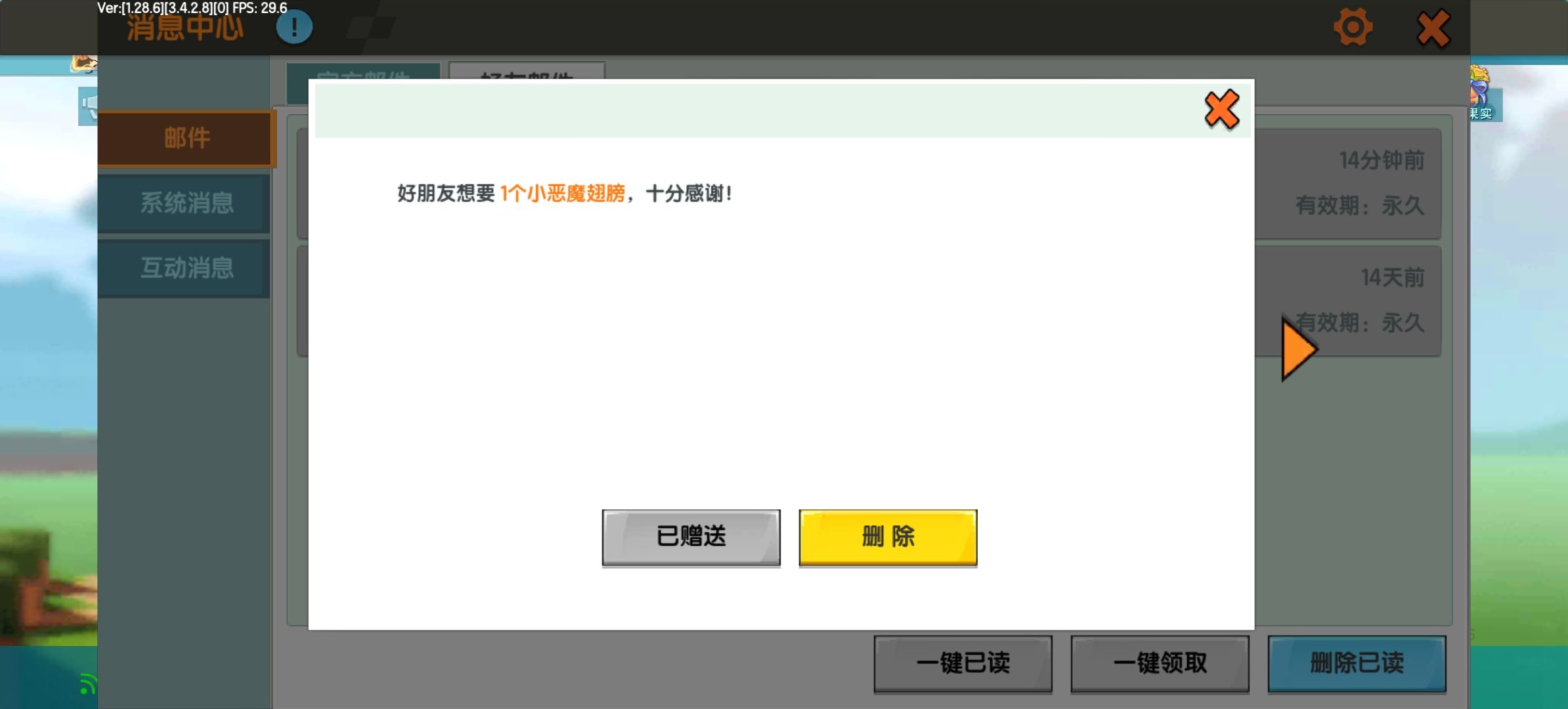
Task: Click the 一键领取 button
Action: 1160,663
